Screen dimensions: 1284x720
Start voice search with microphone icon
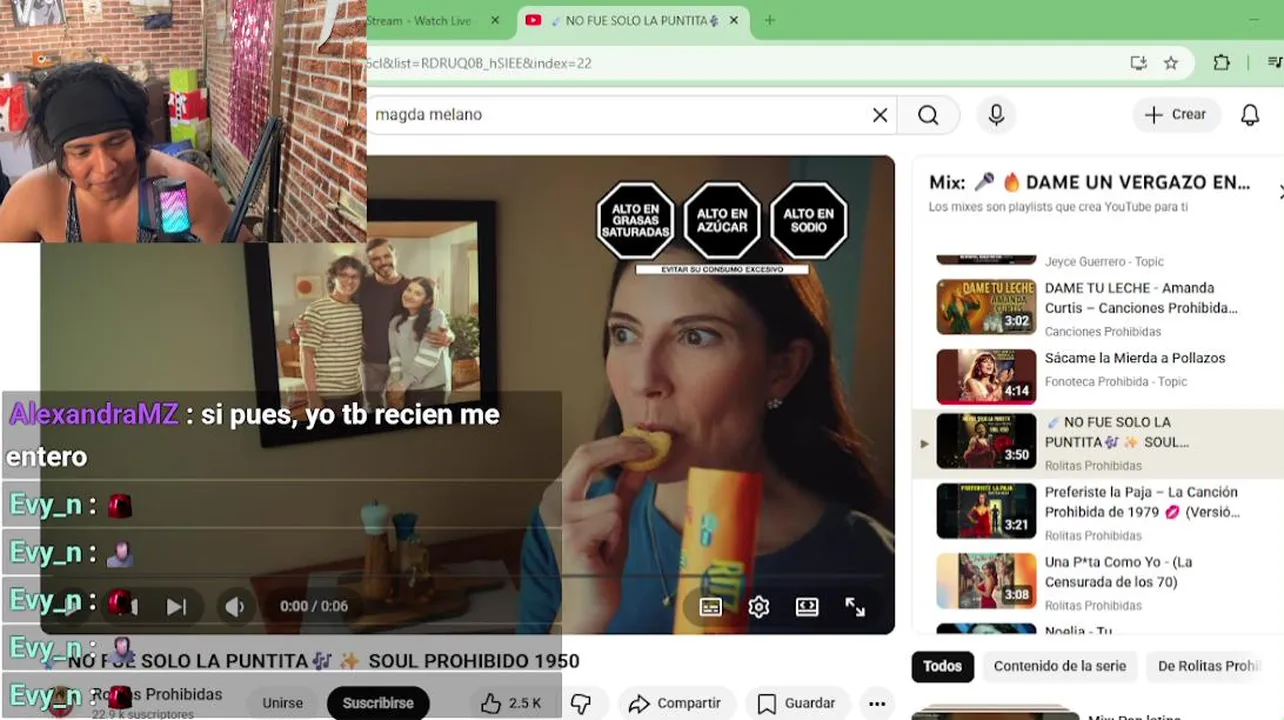[x=996, y=115]
